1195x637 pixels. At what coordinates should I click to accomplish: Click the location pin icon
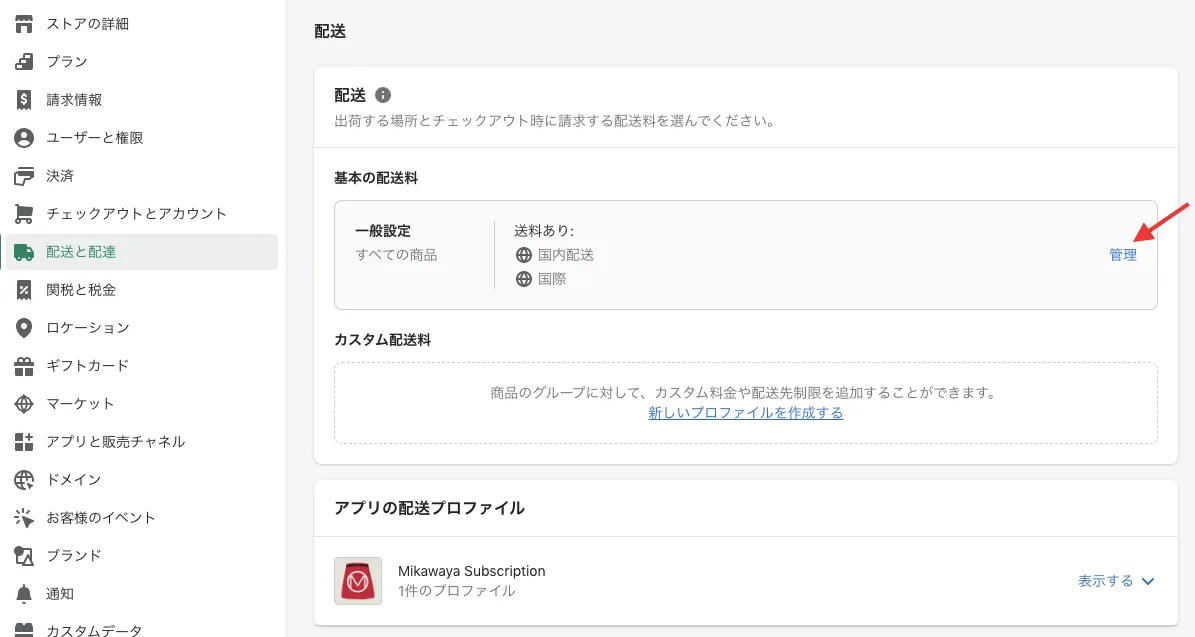tap(24, 328)
